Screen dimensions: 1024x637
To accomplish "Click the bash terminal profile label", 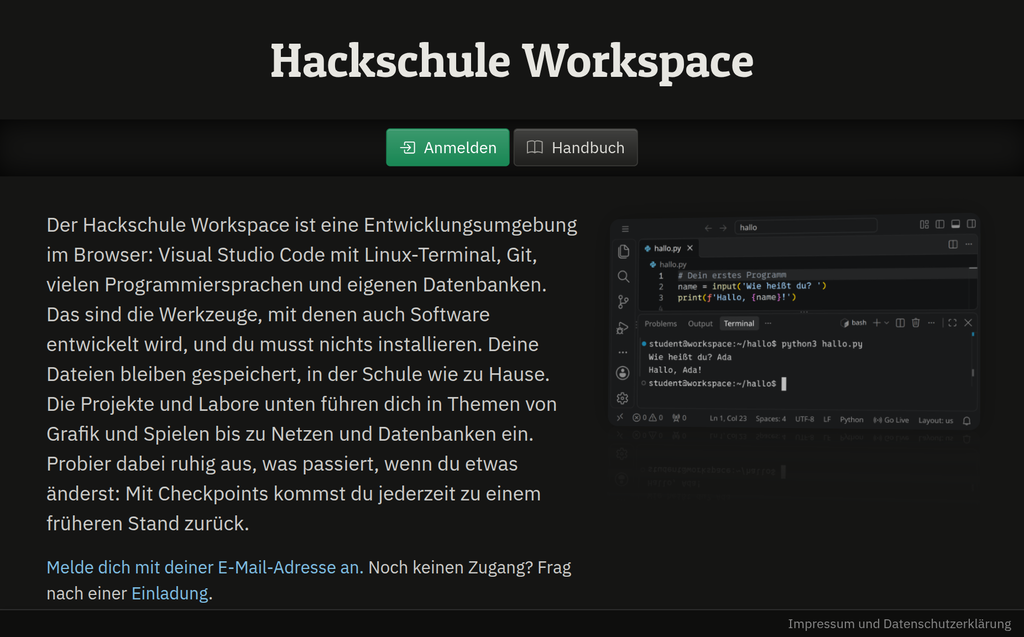I will point(854,323).
